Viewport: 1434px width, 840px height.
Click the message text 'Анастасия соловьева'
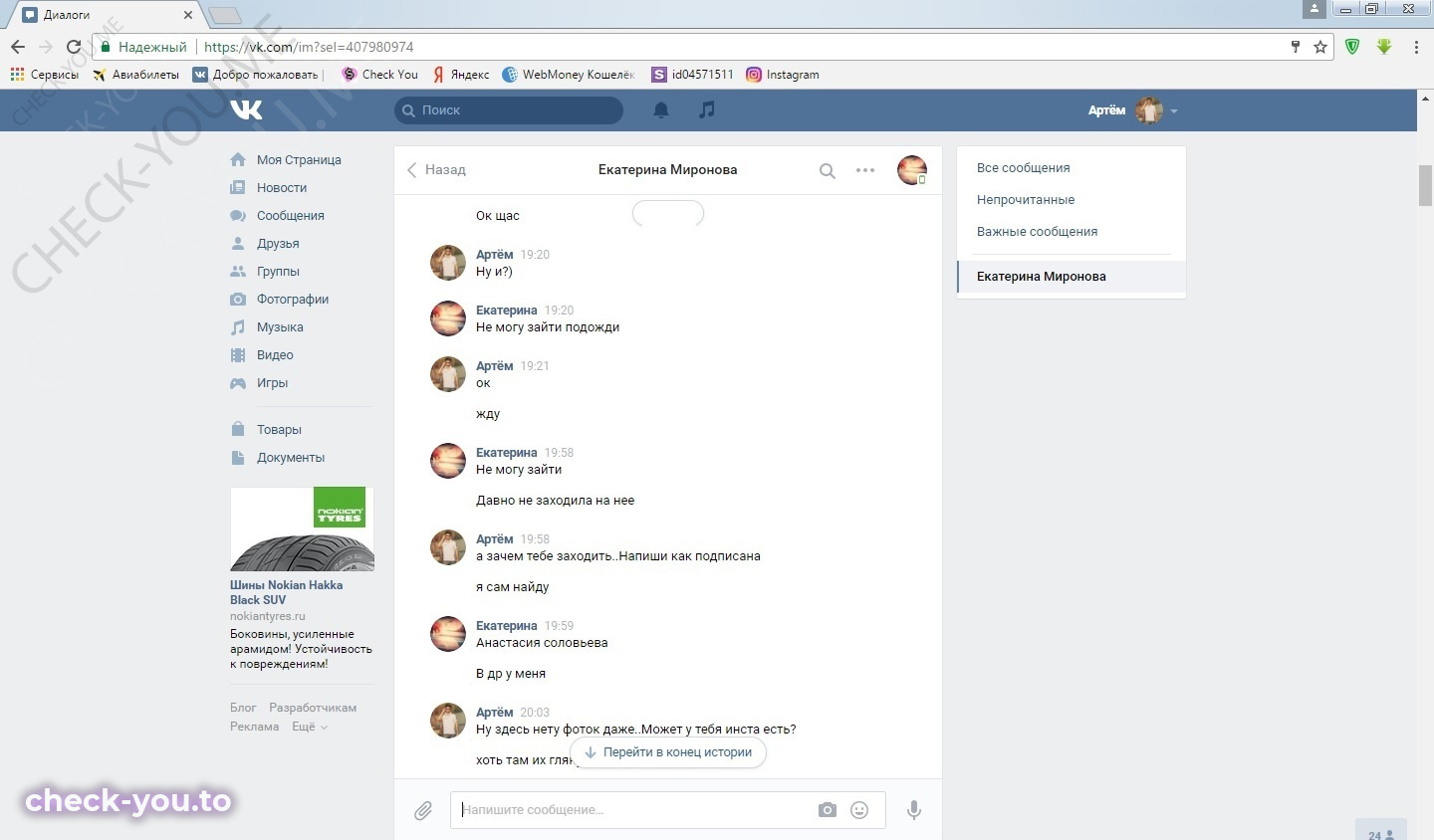click(x=542, y=643)
